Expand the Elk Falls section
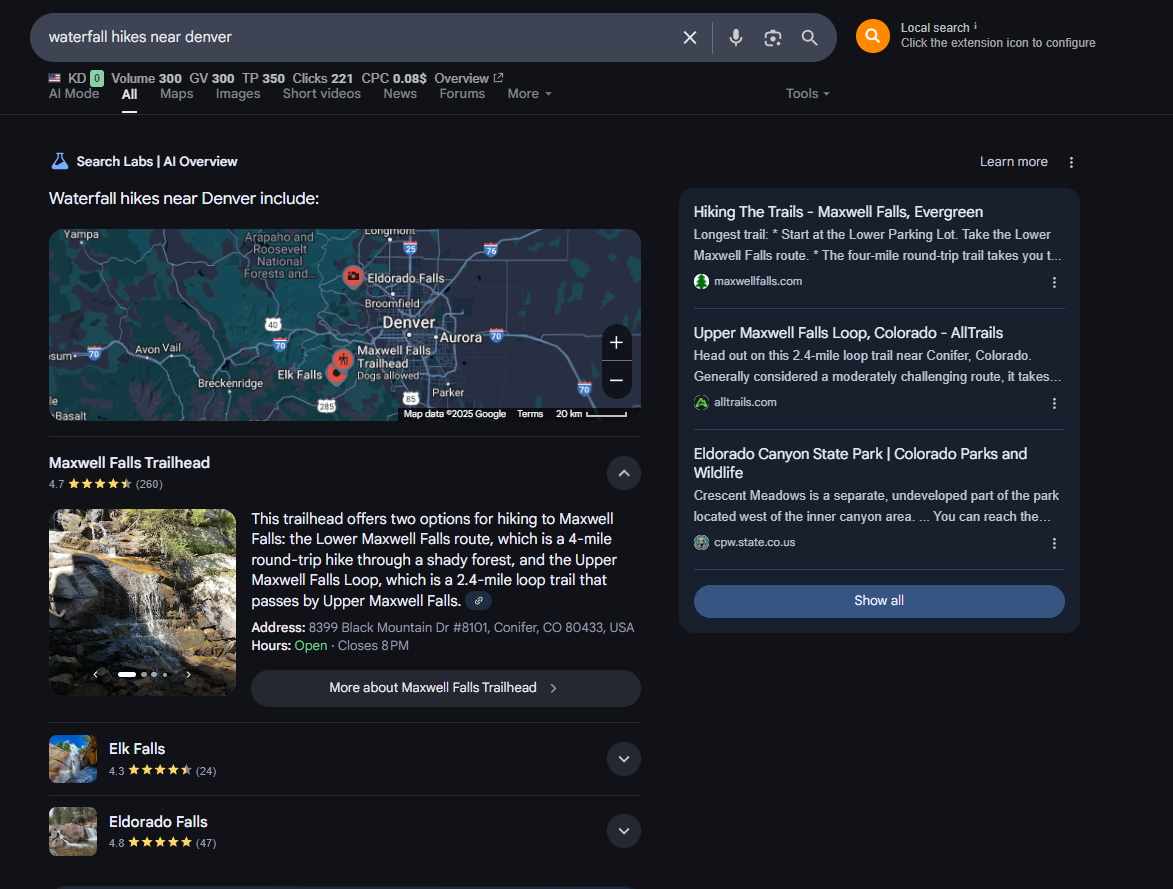 624,759
